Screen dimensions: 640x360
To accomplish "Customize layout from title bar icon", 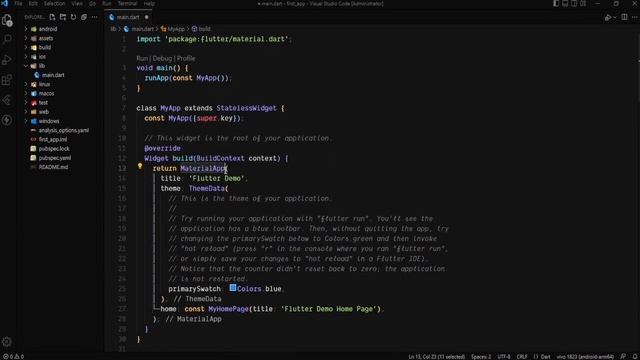I will click(583, 3).
